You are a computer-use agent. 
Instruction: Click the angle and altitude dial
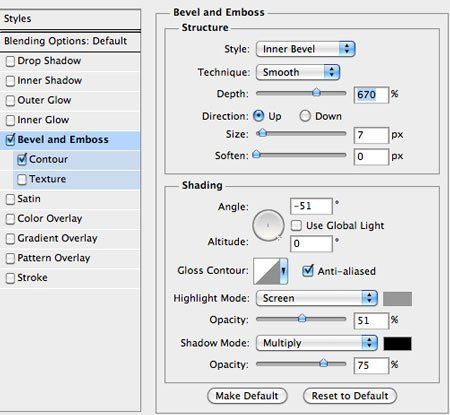pos(268,226)
